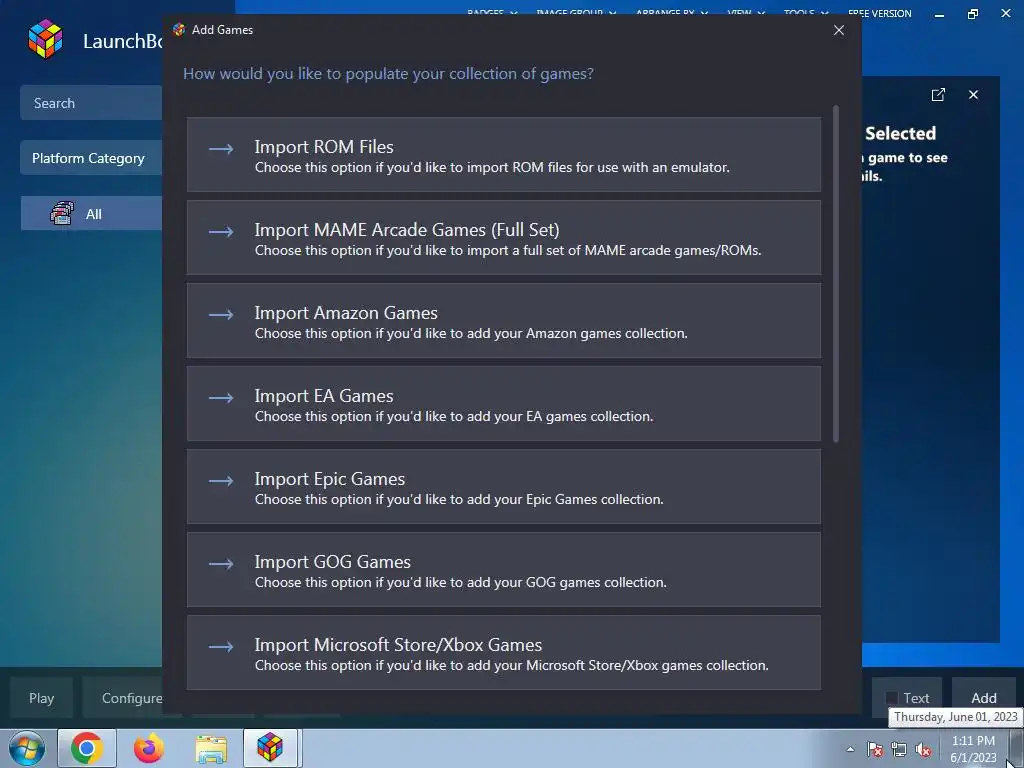Click the LaunchBox cube logo
The height and width of the screenshot is (768, 1024).
[46, 39]
